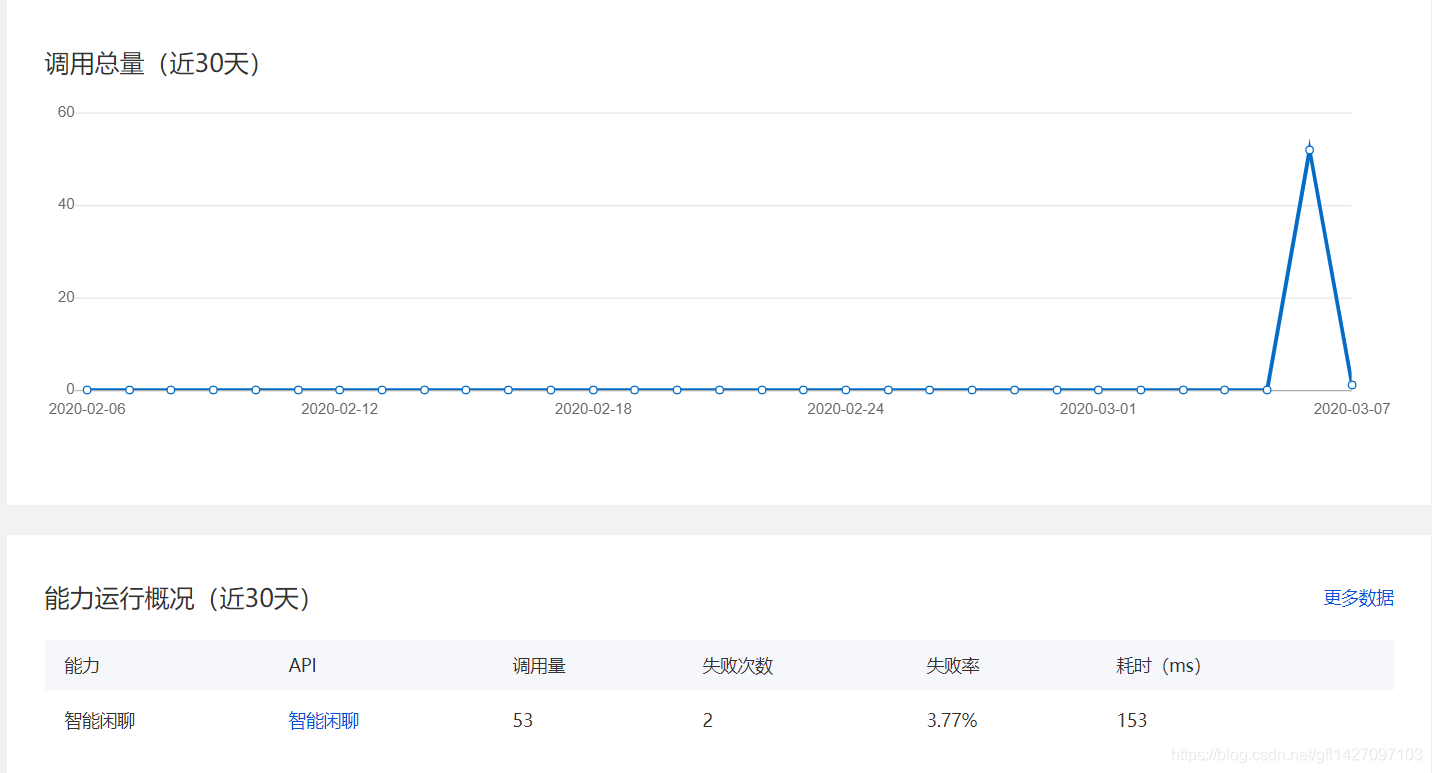Image resolution: width=1432 pixels, height=773 pixels.
Task: Click the y-axis label 20
Action: [66, 297]
